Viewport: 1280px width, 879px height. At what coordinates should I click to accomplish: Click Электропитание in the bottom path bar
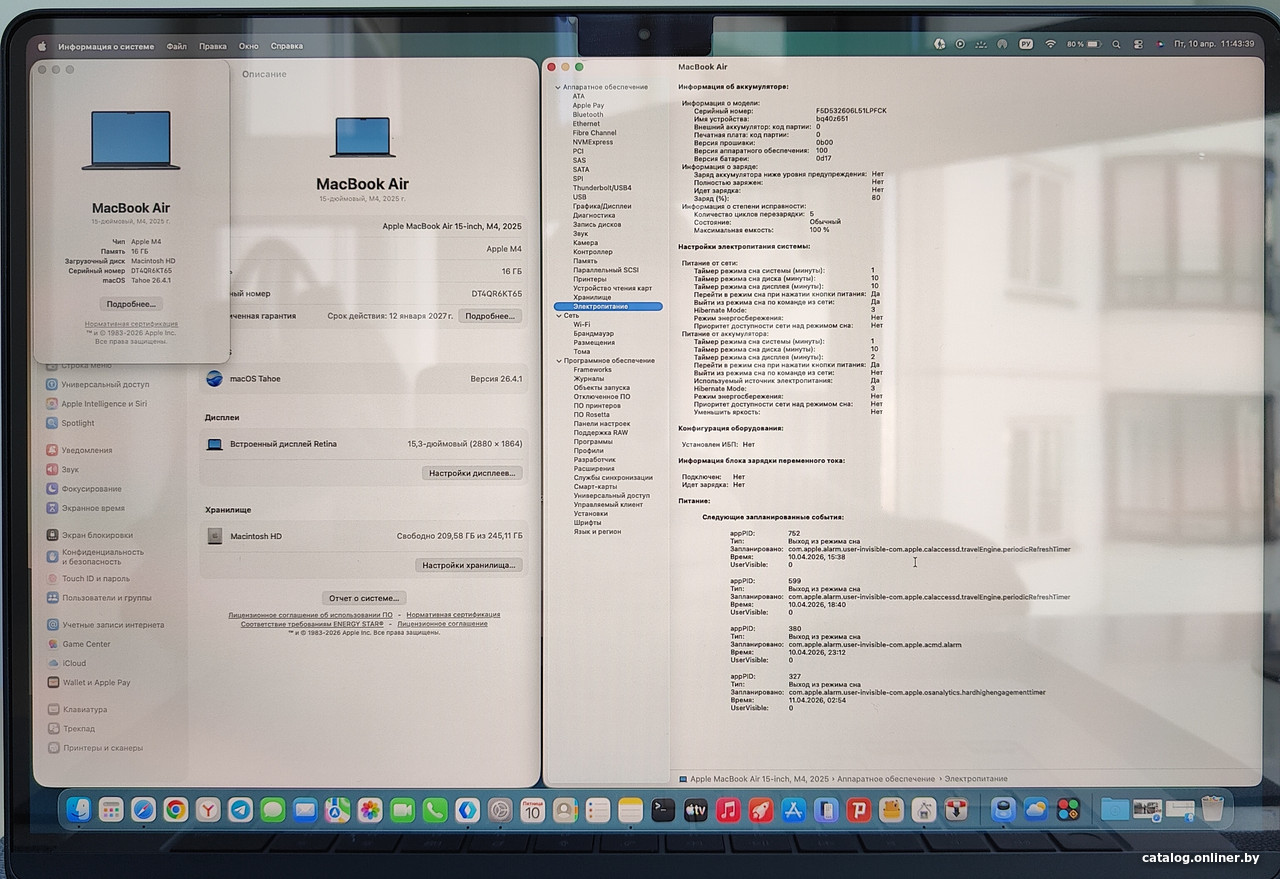[x=976, y=778]
